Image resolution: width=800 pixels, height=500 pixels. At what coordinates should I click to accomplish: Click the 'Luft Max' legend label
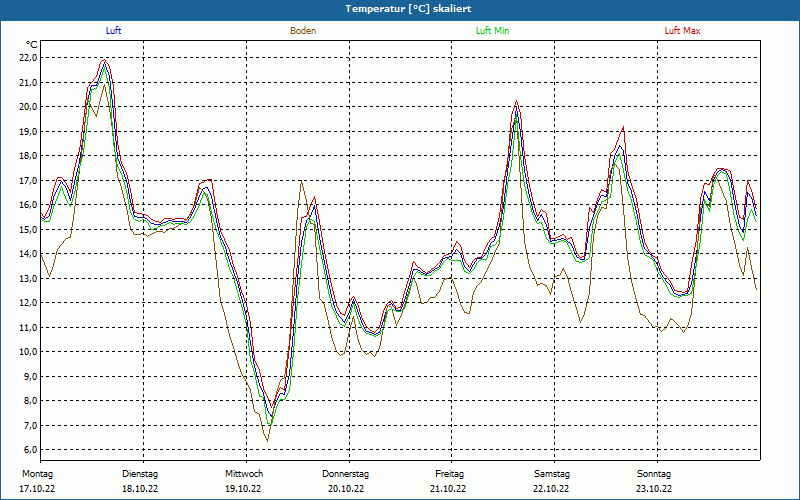coord(682,31)
